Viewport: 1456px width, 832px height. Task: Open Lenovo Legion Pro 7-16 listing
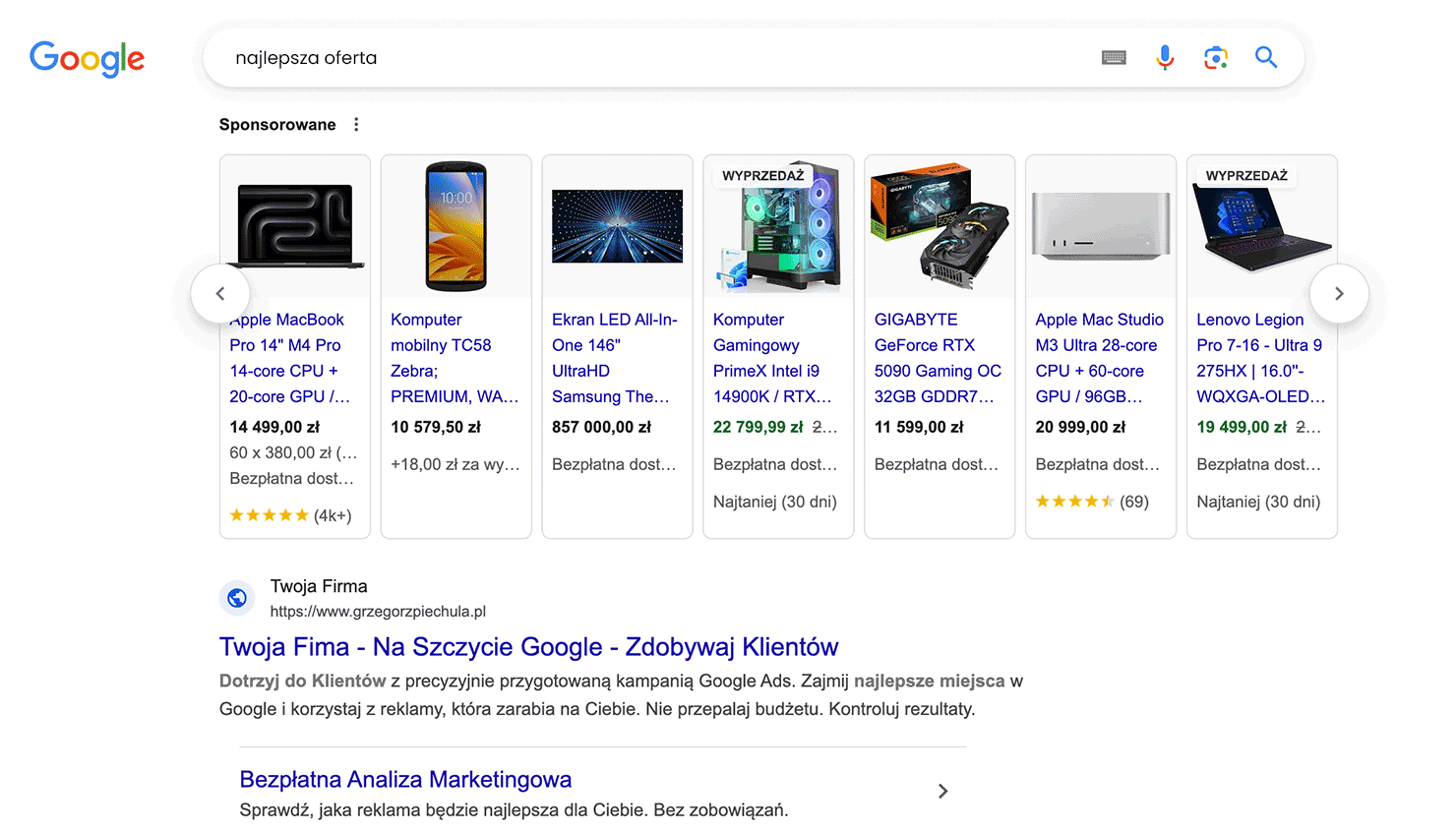[x=1260, y=358]
